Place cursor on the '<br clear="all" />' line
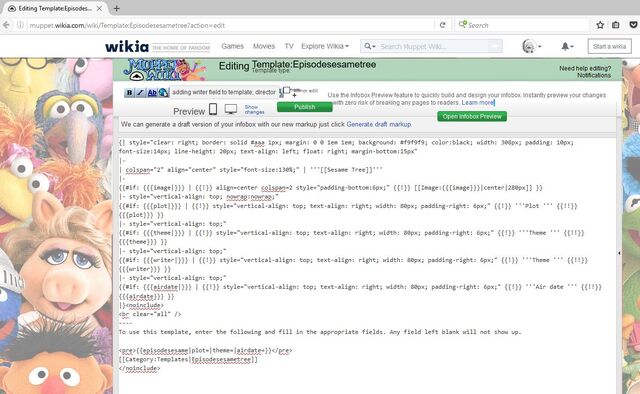Screen dimensions: 640x394 [x=150, y=314]
